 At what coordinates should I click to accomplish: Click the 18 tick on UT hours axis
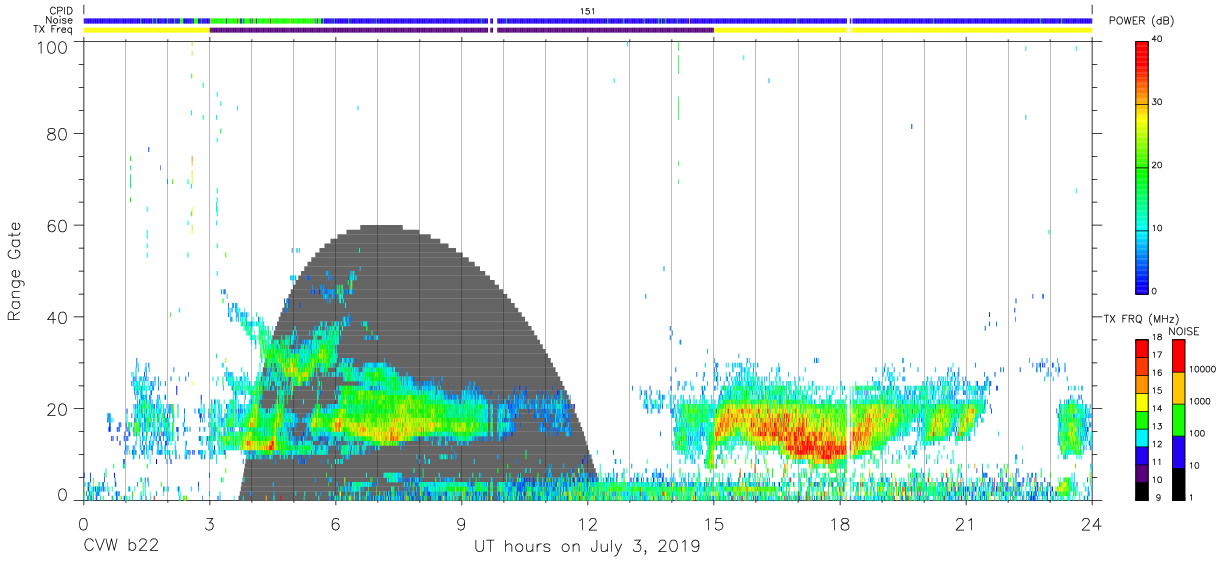click(840, 523)
